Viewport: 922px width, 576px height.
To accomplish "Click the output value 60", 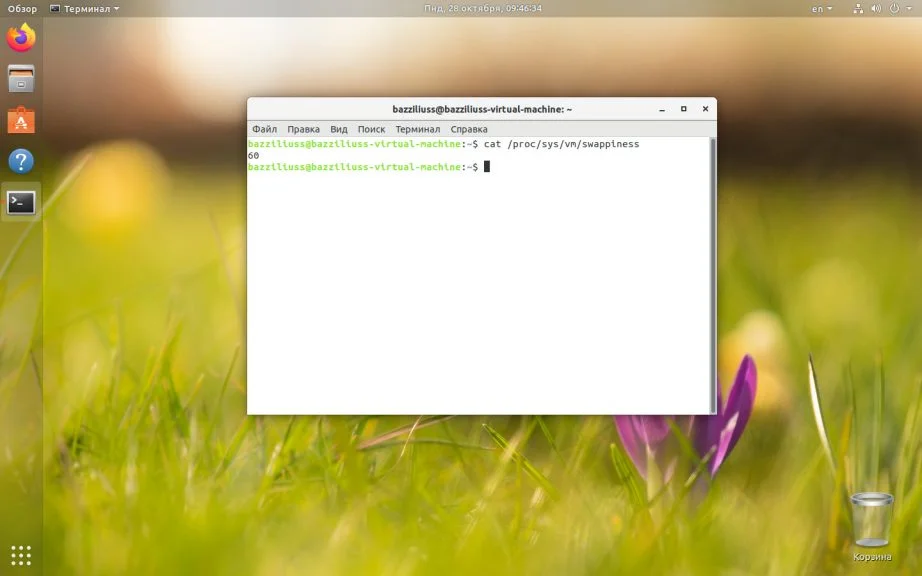I will [x=253, y=156].
